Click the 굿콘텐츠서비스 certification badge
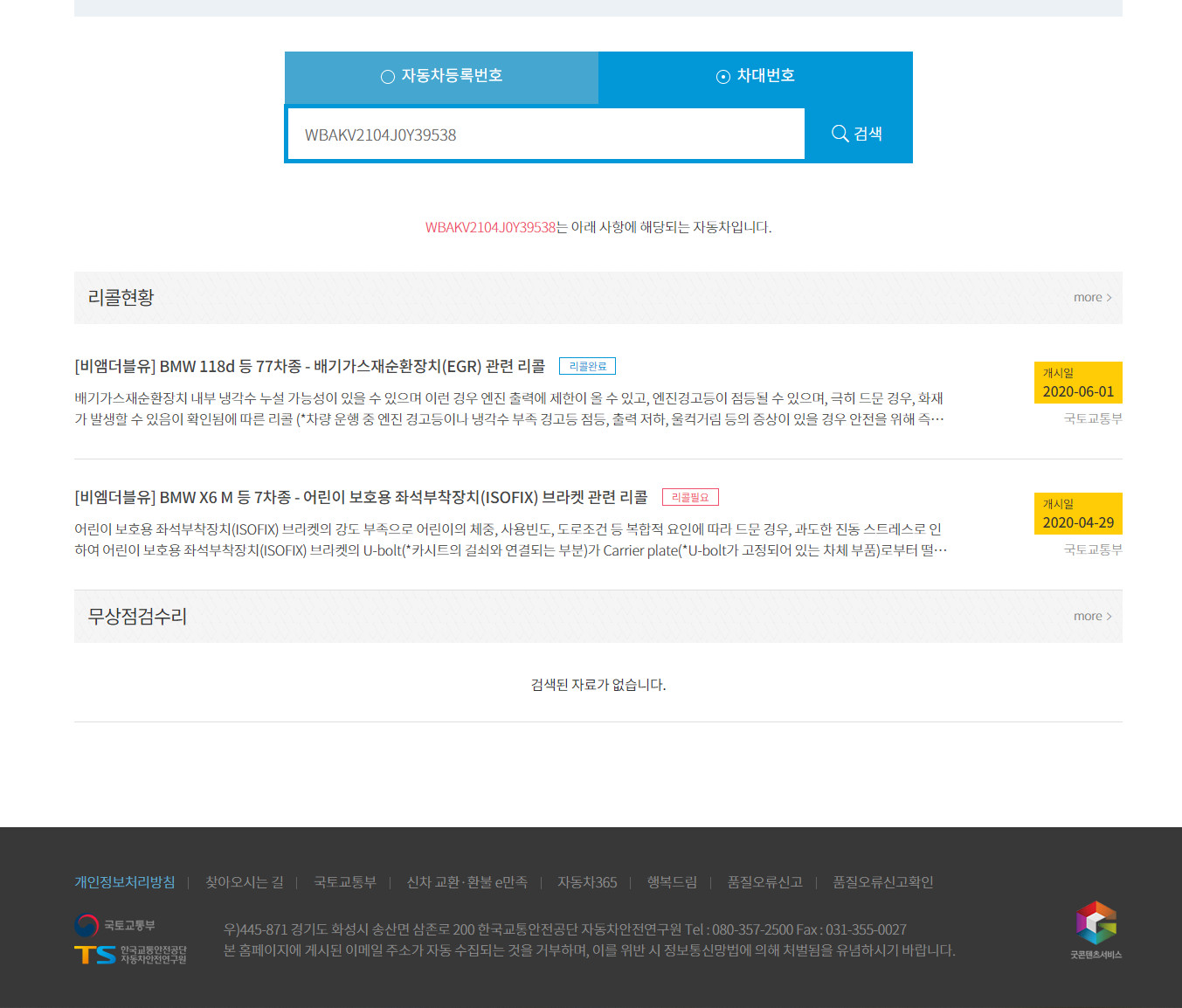Image resolution: width=1182 pixels, height=1008 pixels. pos(1096,930)
